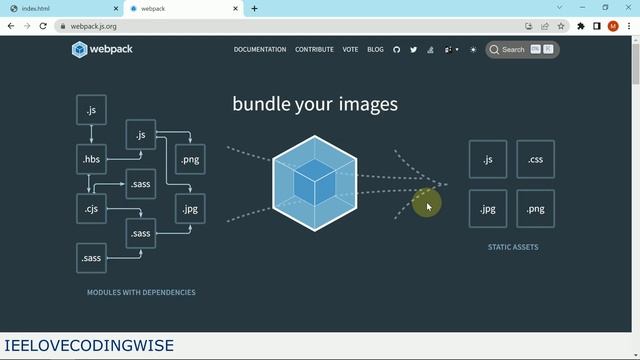Image resolution: width=640 pixels, height=360 pixels.
Task: Click the .js static asset box
Action: coord(488,159)
